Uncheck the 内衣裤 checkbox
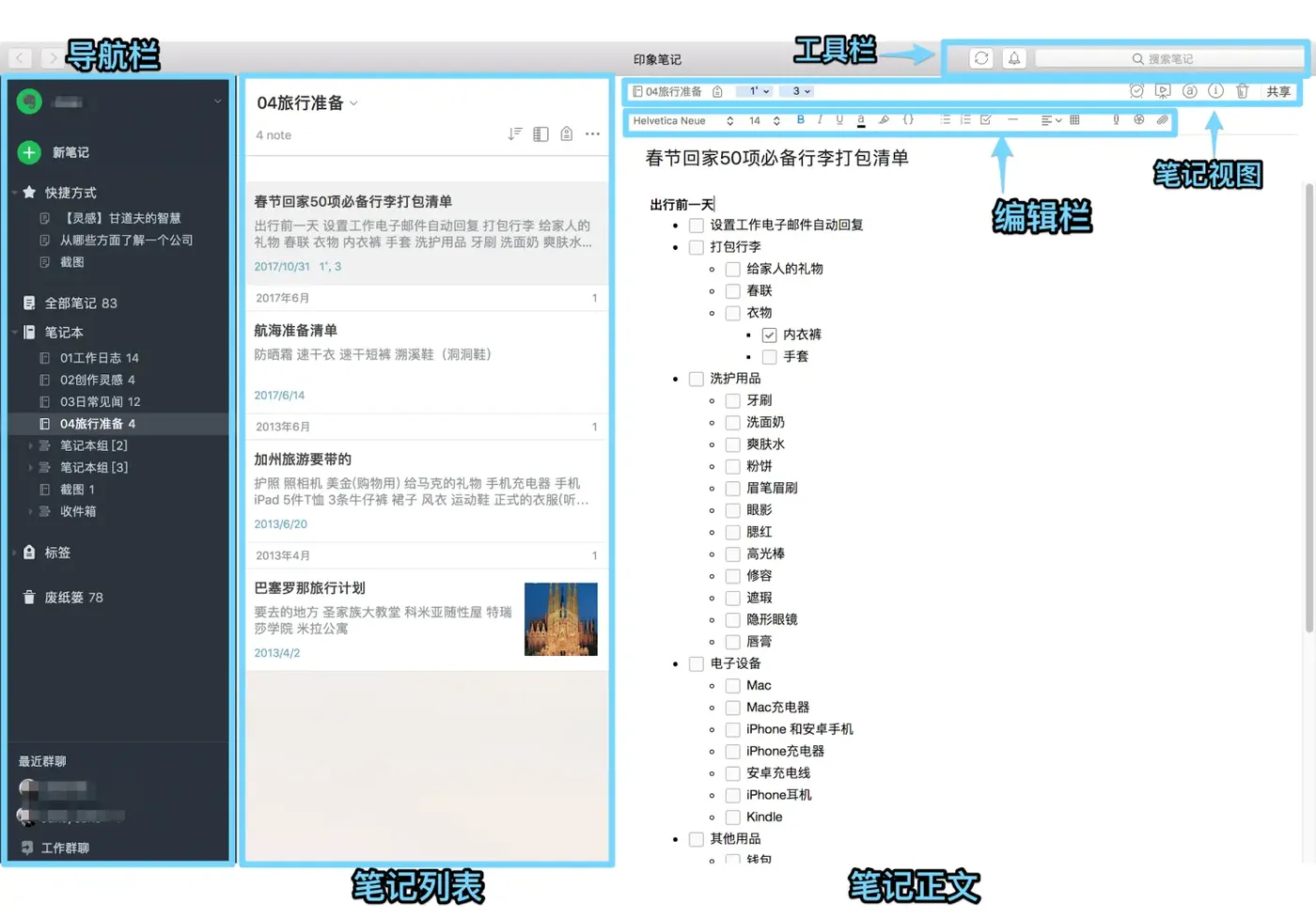1316x919 pixels. [770, 335]
